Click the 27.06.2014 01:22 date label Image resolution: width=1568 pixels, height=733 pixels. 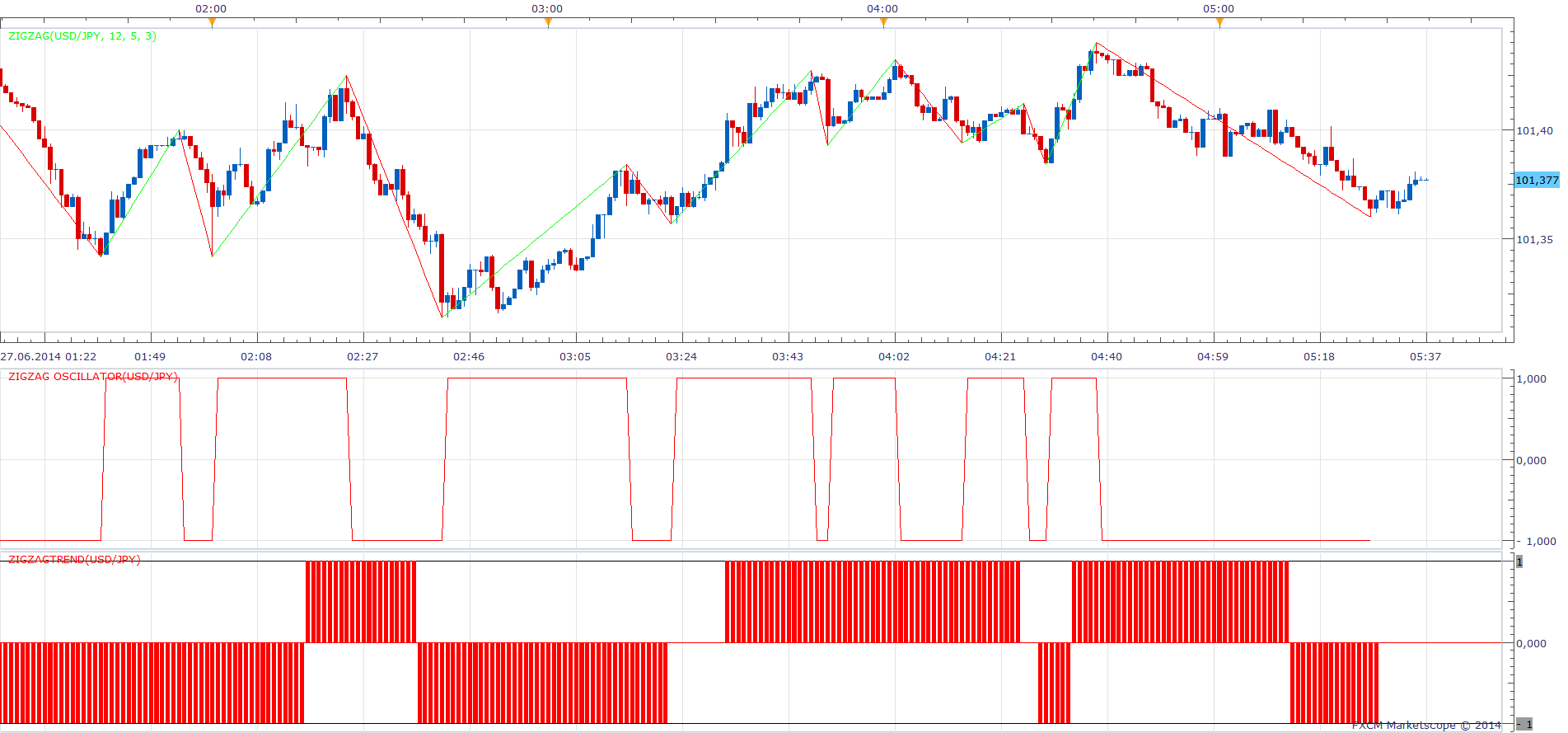(x=48, y=357)
